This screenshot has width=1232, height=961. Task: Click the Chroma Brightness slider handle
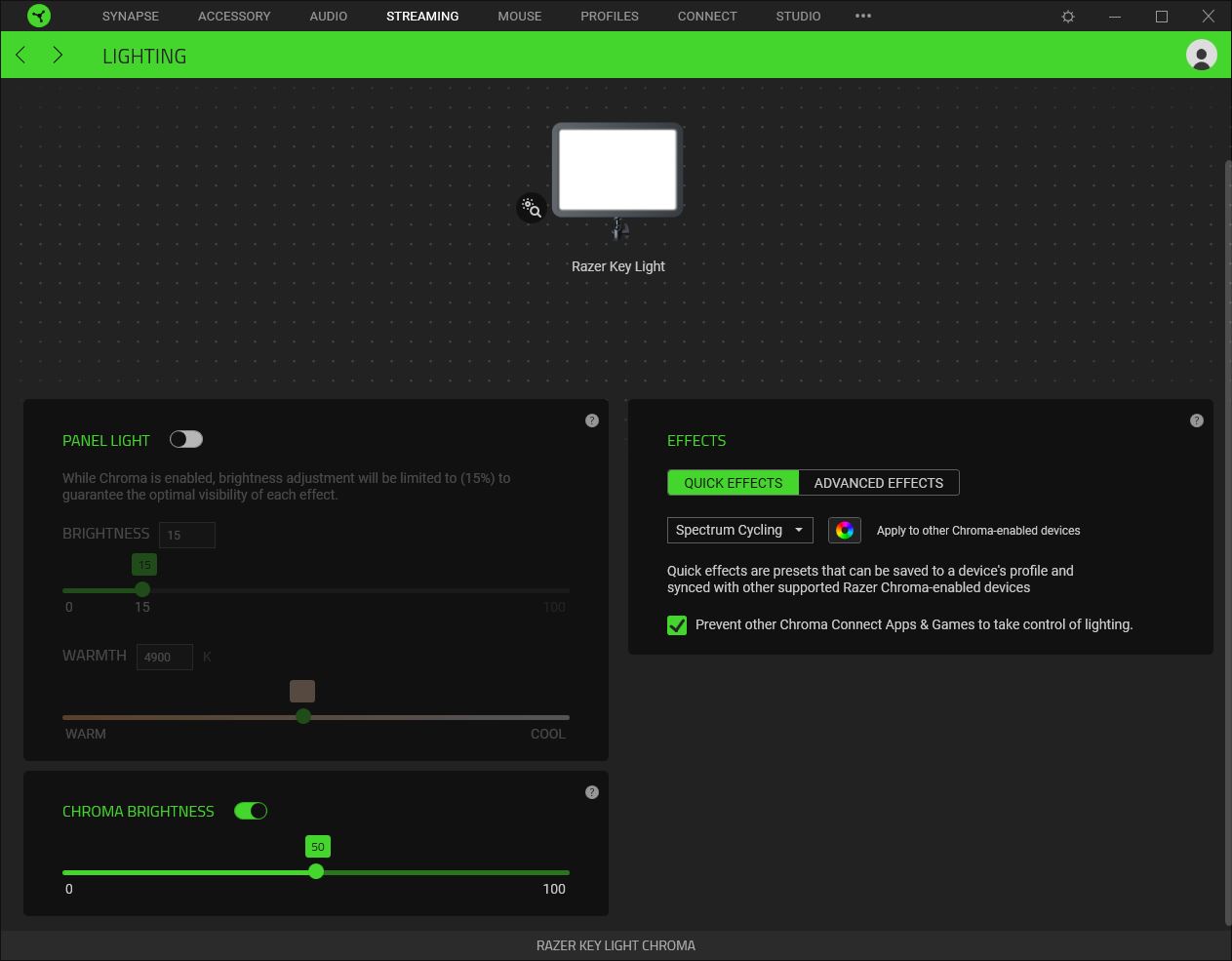coord(316,872)
